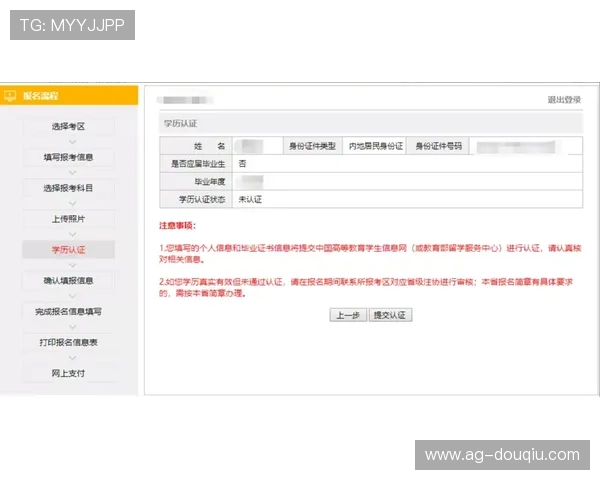Click the chevron below 确认填报信息

pyautogui.click(x=72, y=296)
